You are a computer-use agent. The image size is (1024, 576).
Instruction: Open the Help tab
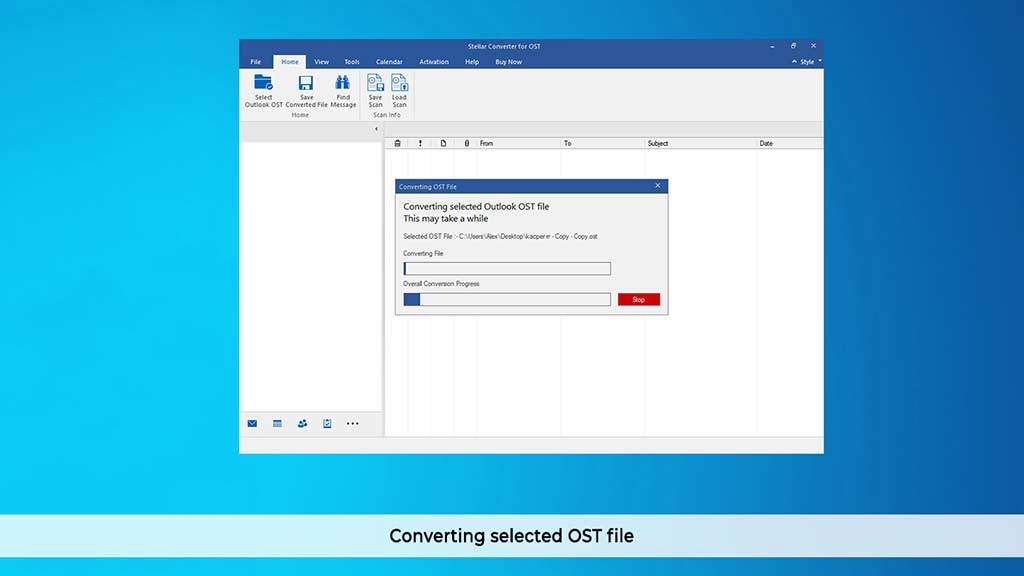pyautogui.click(x=472, y=61)
